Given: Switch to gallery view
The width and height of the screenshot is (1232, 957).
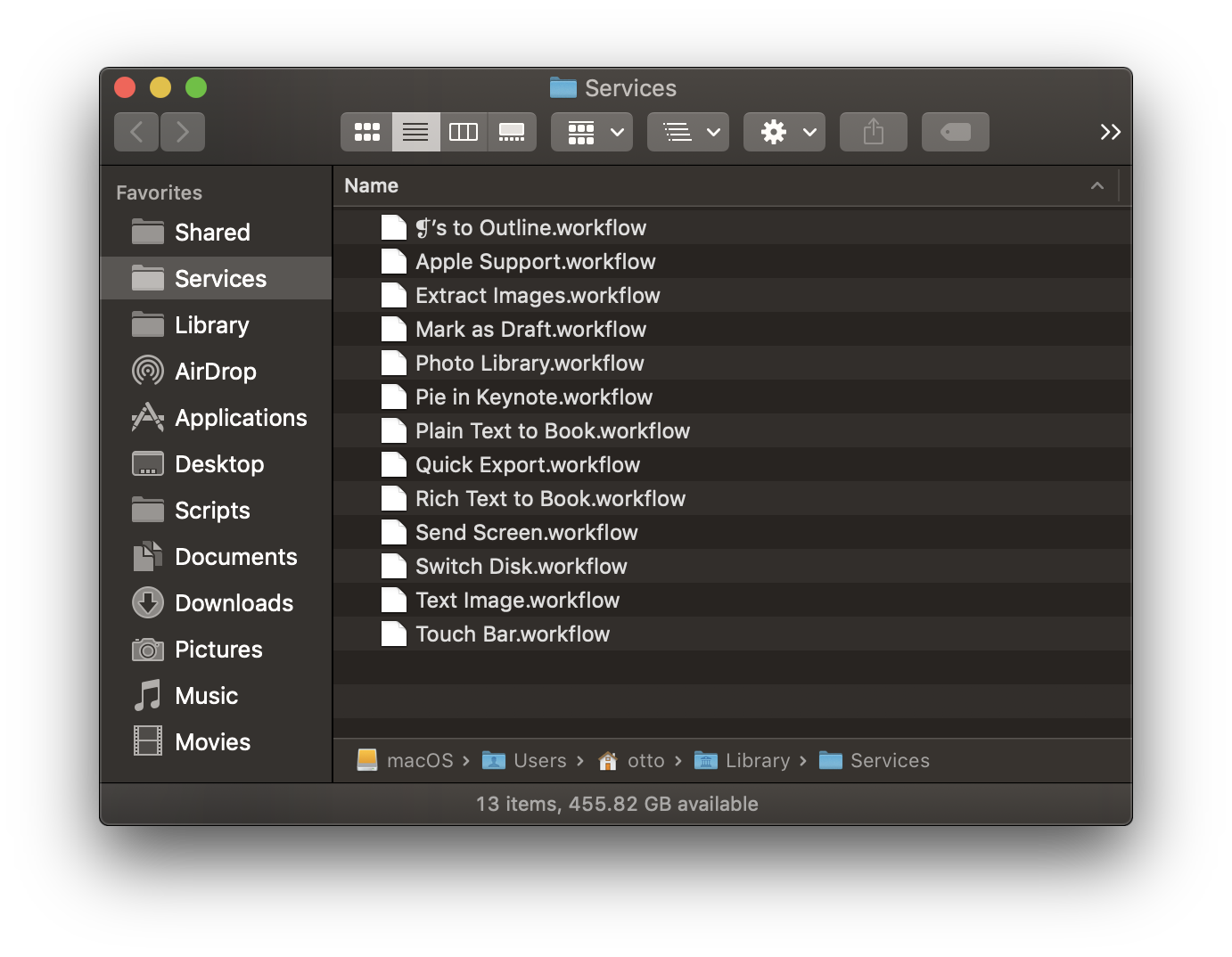Looking at the screenshot, I should pyautogui.click(x=512, y=131).
